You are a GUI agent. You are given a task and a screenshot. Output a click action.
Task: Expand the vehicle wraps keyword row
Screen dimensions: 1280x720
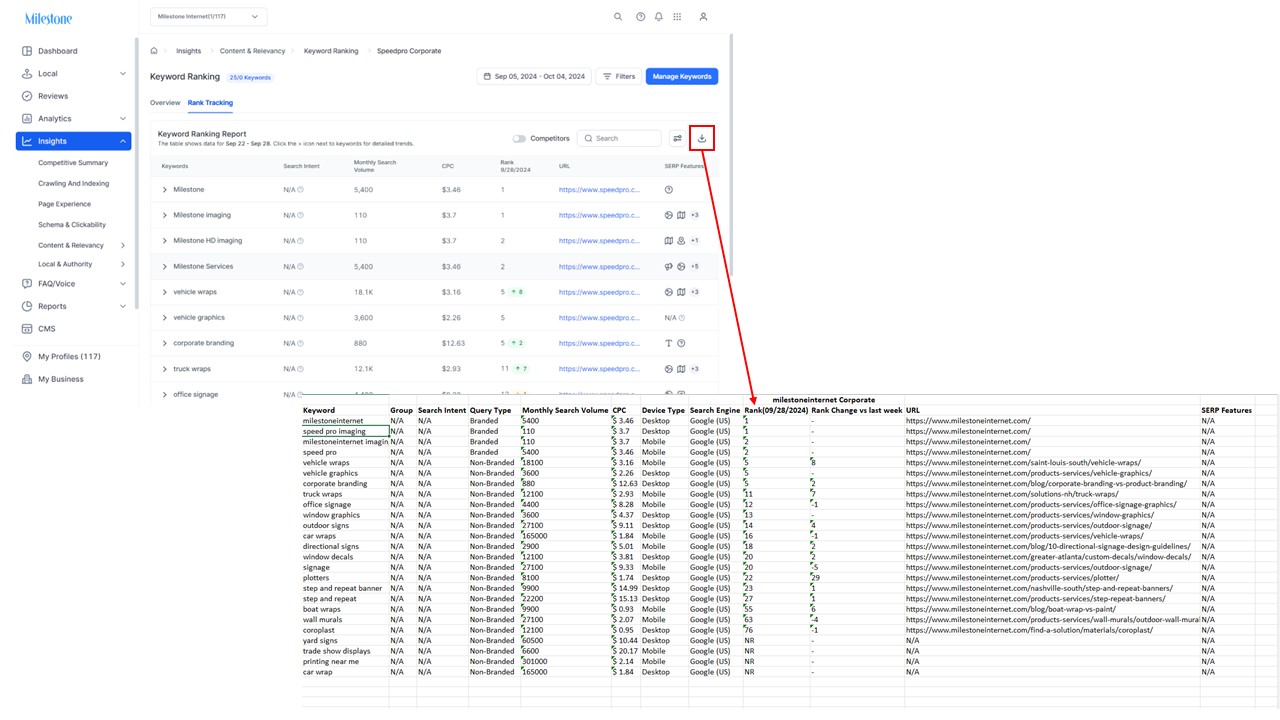point(165,292)
